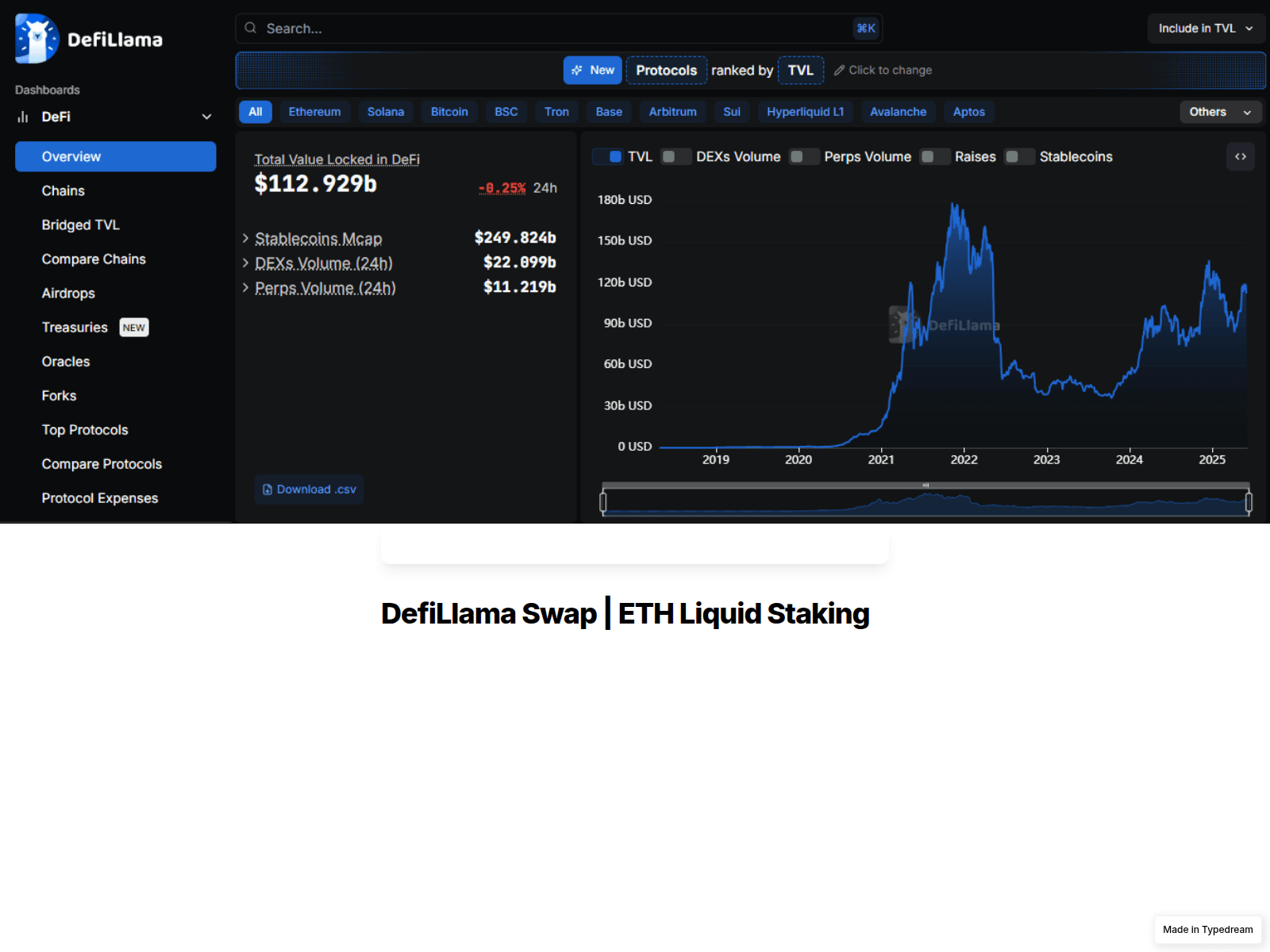Expand the Stablecoins Mcap row

click(x=246, y=238)
